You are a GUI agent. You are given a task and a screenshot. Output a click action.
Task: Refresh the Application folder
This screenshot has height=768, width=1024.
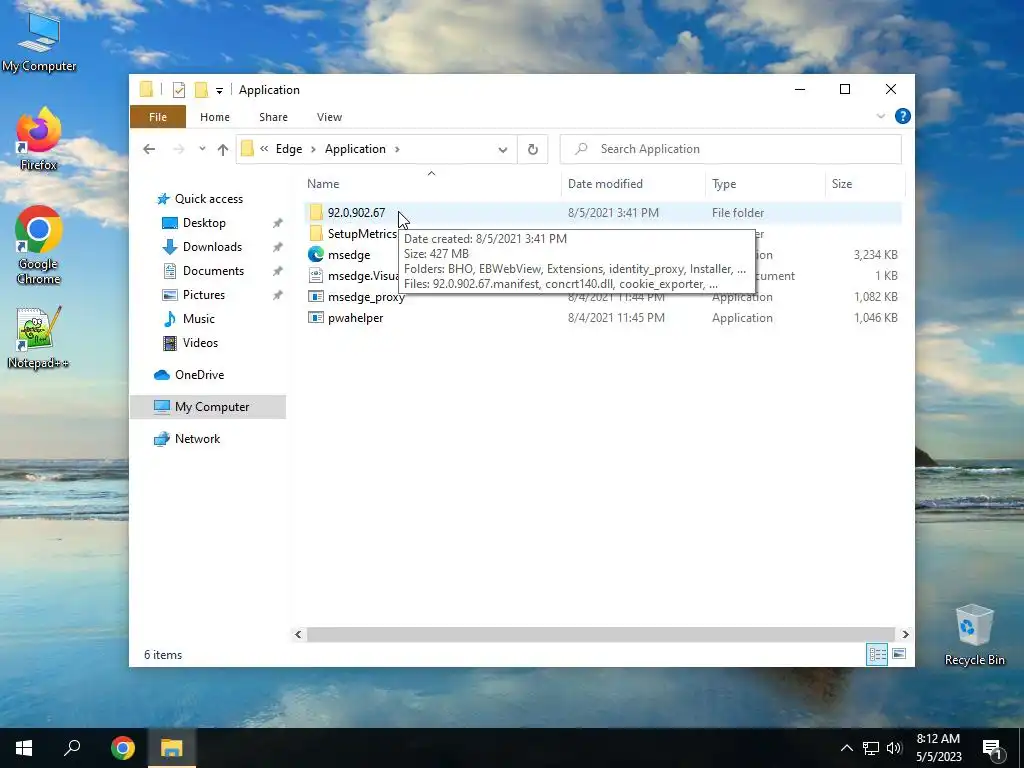coord(532,150)
